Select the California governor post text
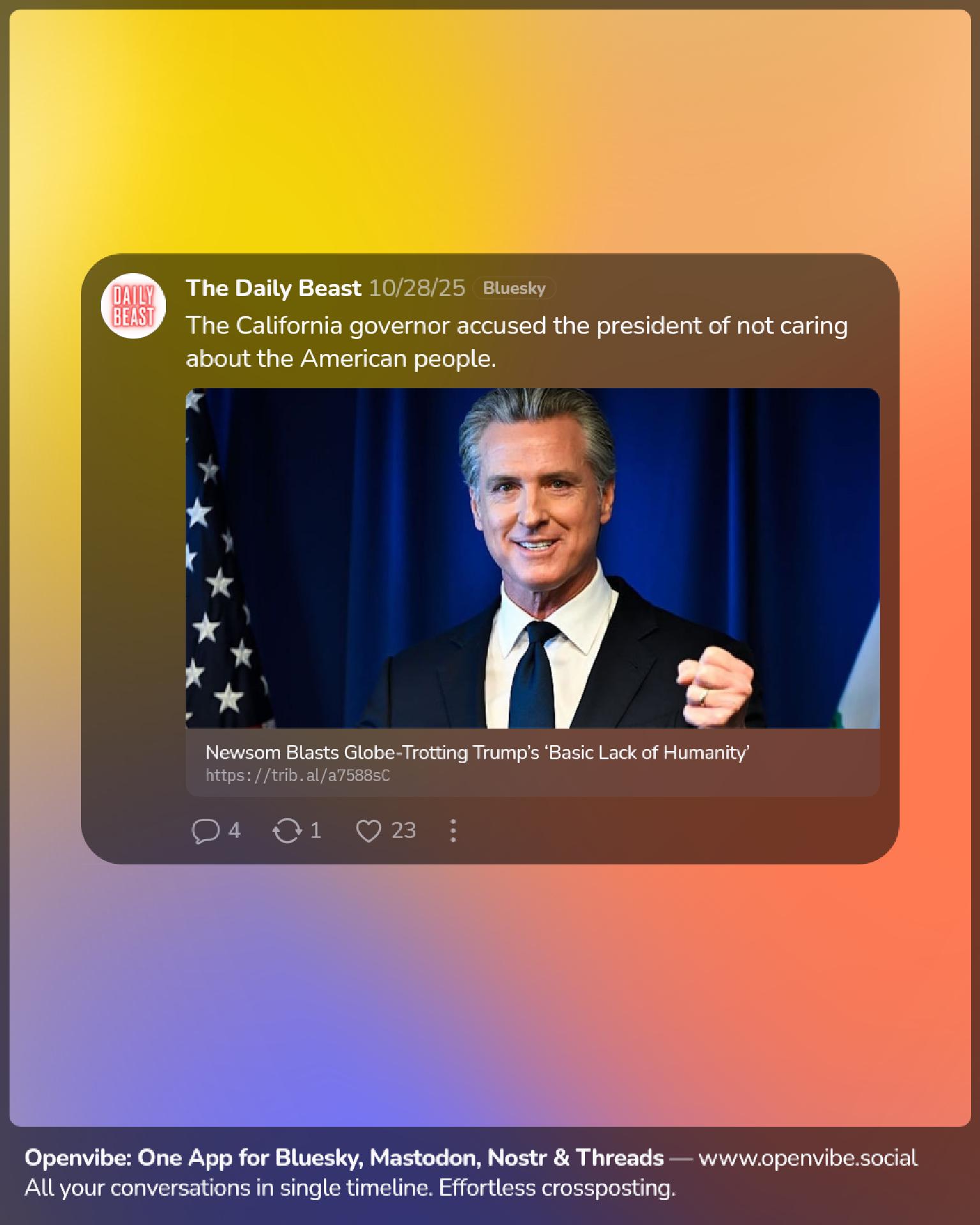This screenshot has height=1225, width=980. click(517, 342)
